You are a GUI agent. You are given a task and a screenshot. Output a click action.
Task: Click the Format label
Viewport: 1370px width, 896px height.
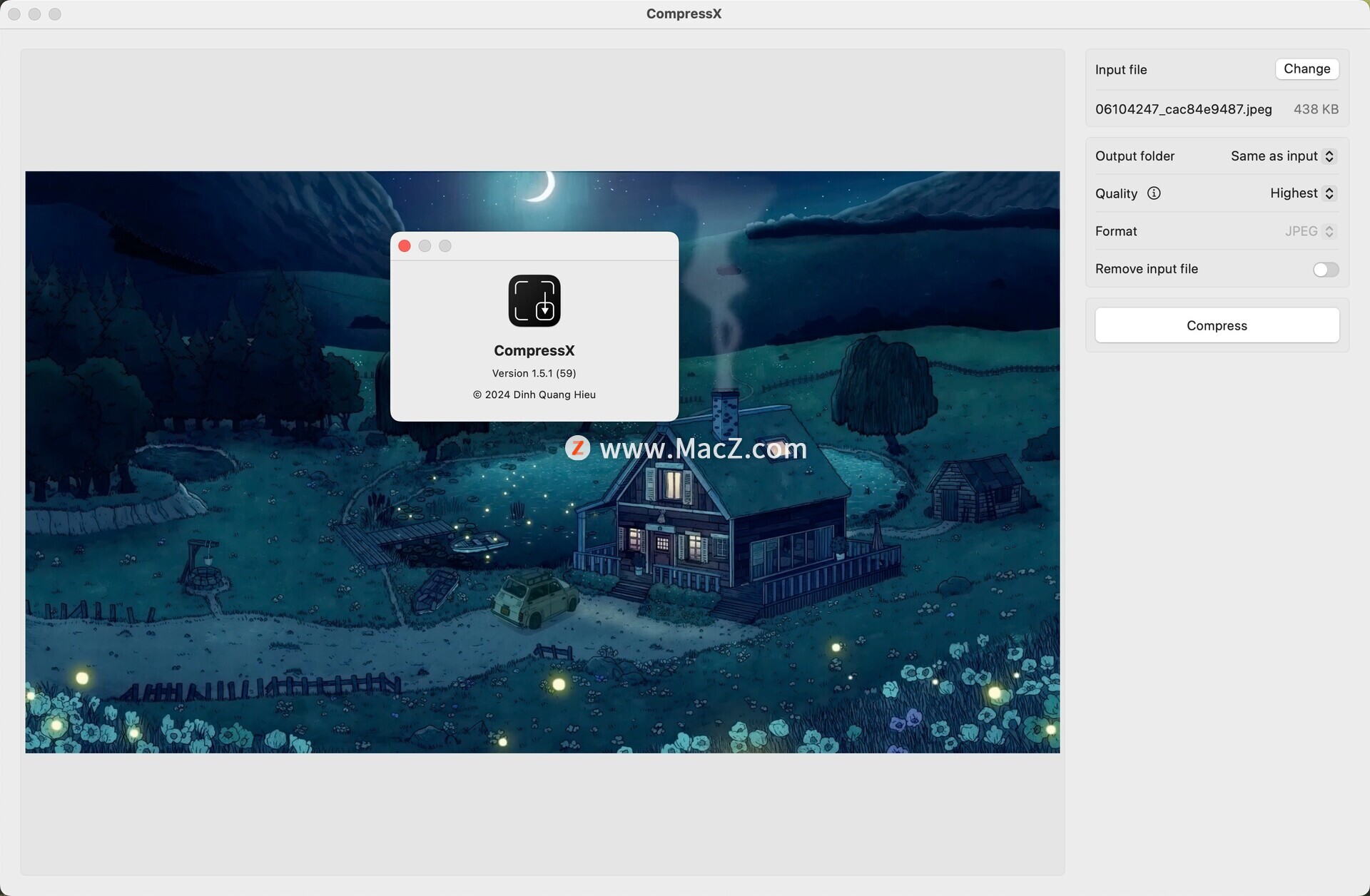click(1116, 231)
